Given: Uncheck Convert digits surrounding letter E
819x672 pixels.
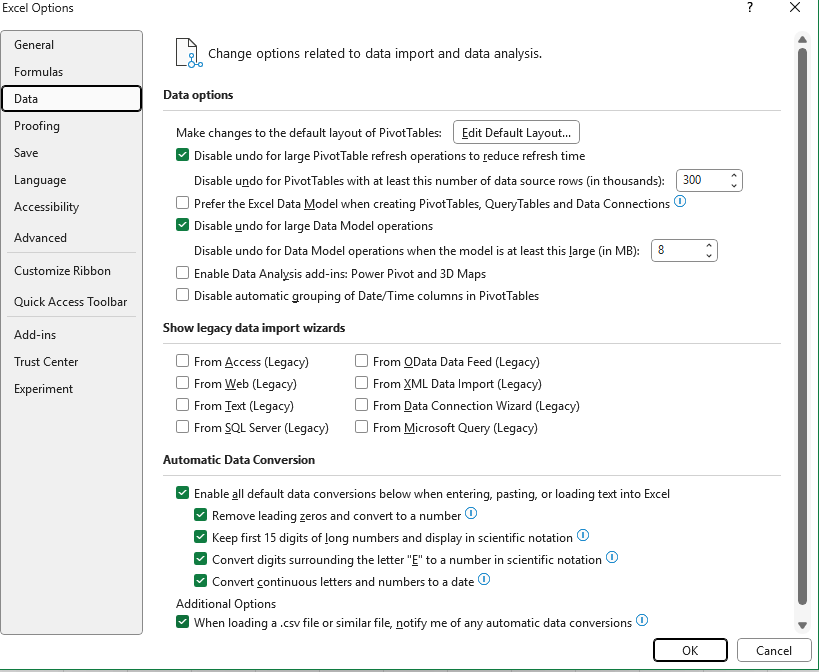Looking at the screenshot, I should [x=201, y=559].
